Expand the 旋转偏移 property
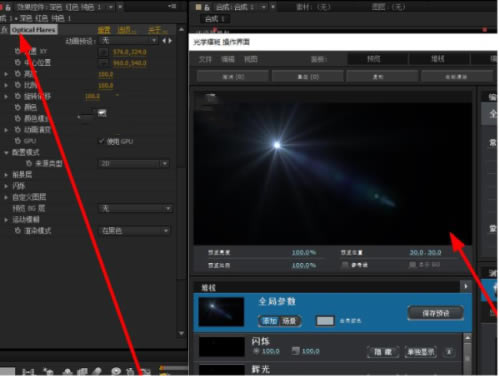The width and height of the screenshot is (500, 378). click(x=6, y=97)
